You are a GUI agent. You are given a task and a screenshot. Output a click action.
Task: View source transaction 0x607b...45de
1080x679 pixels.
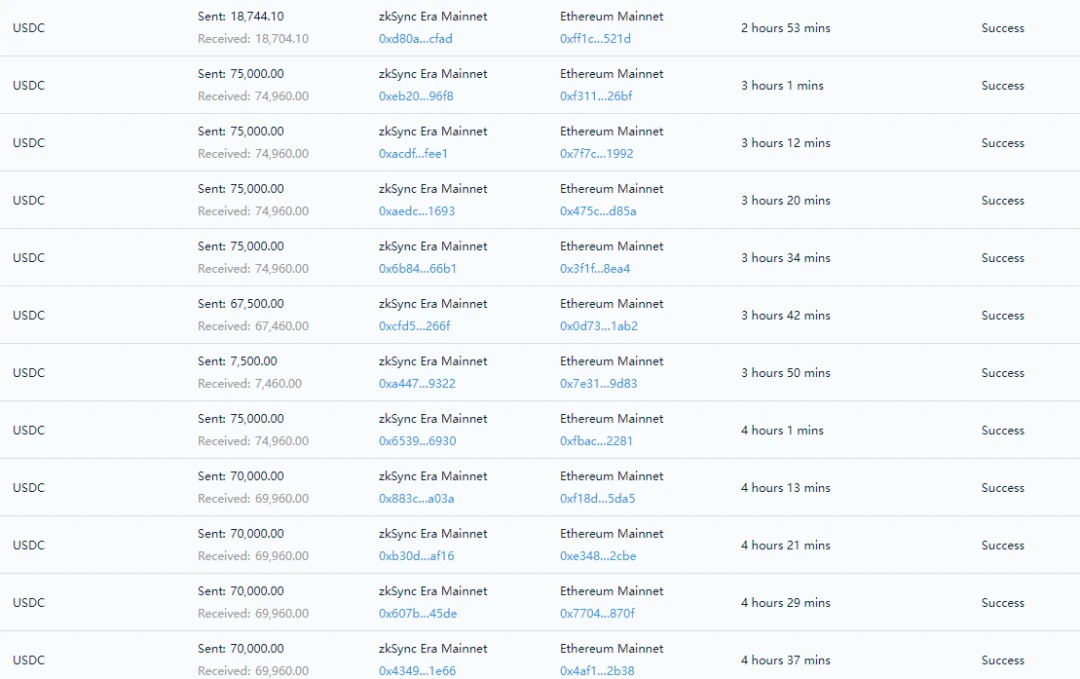[x=418, y=614]
